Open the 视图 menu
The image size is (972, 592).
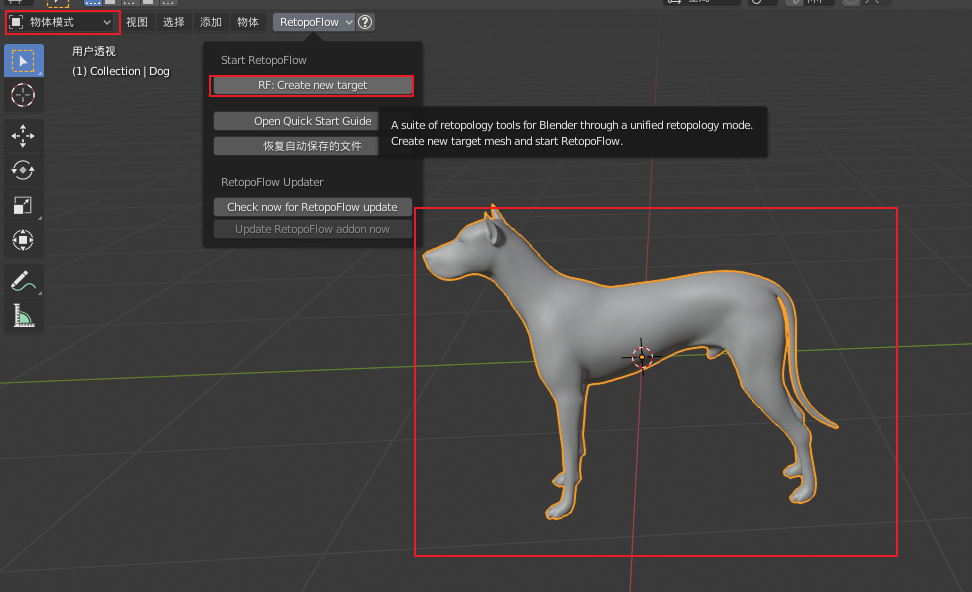(x=137, y=22)
